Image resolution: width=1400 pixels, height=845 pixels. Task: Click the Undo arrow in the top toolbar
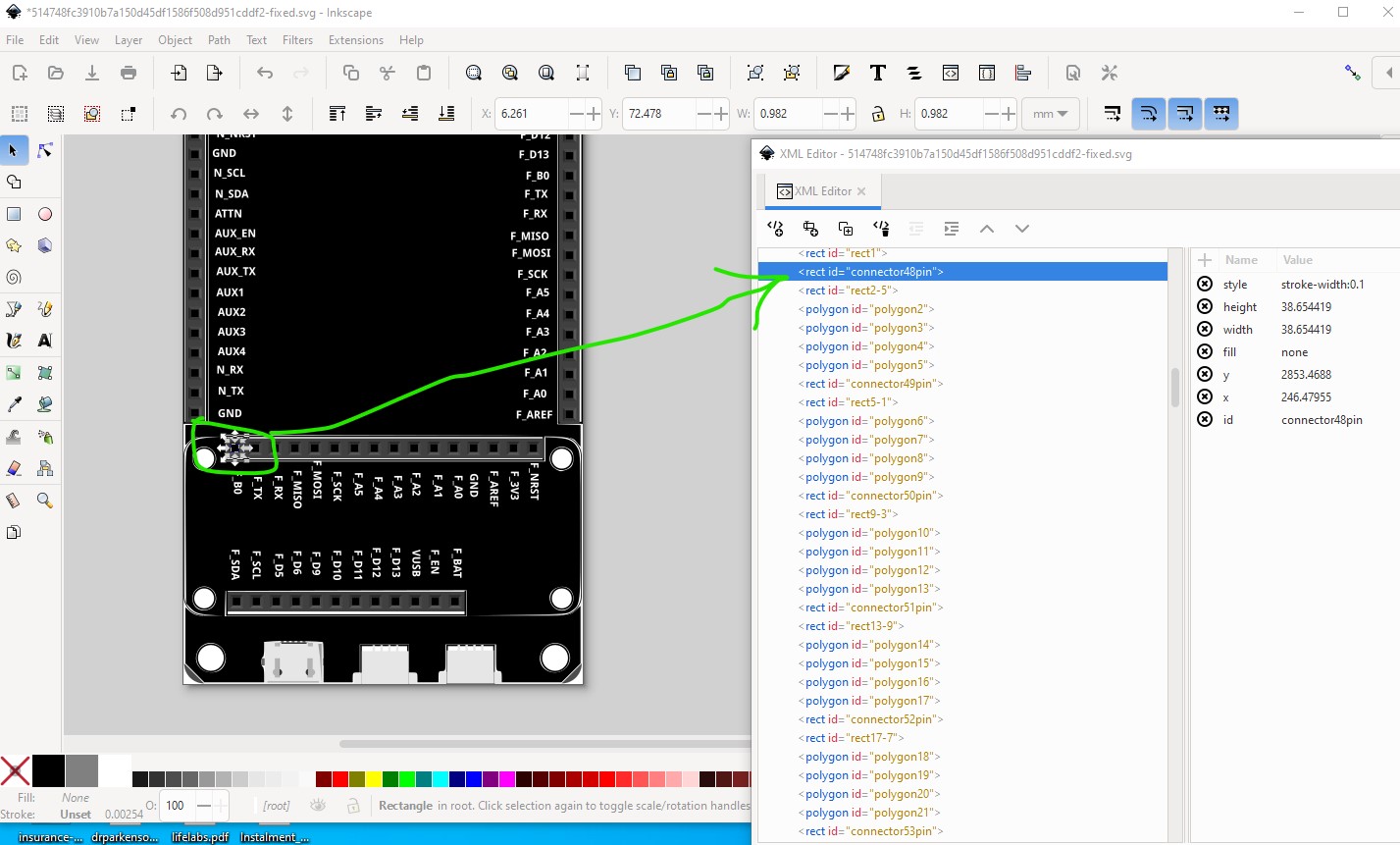click(265, 73)
